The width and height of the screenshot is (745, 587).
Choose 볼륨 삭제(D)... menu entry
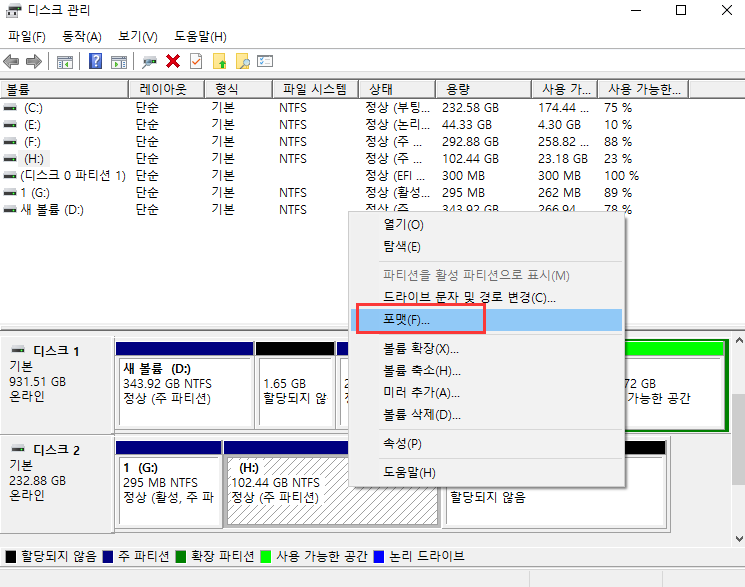(x=487, y=415)
